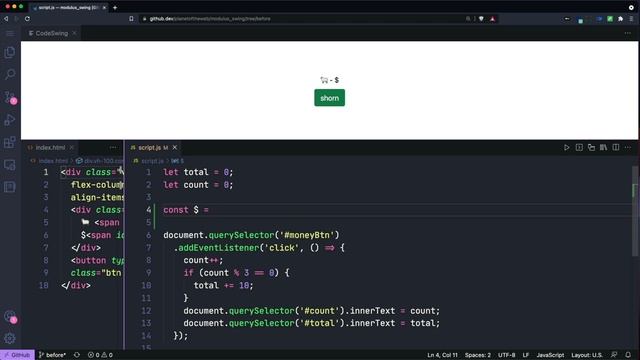Open more actions for the index.html editor group
The width and height of the screenshot is (640, 360).
tap(113, 147)
